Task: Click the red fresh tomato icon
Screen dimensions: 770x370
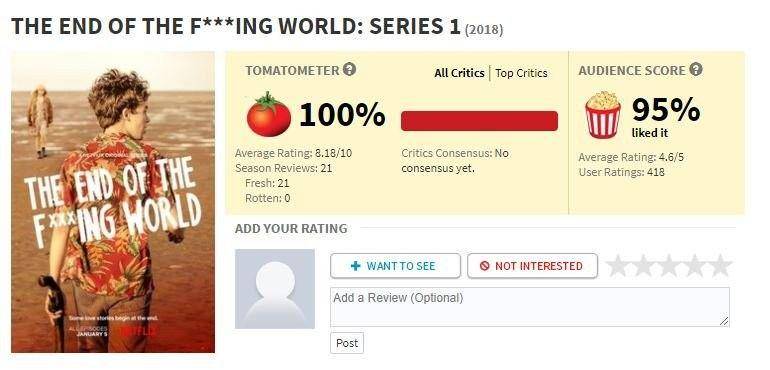Action: [269, 114]
